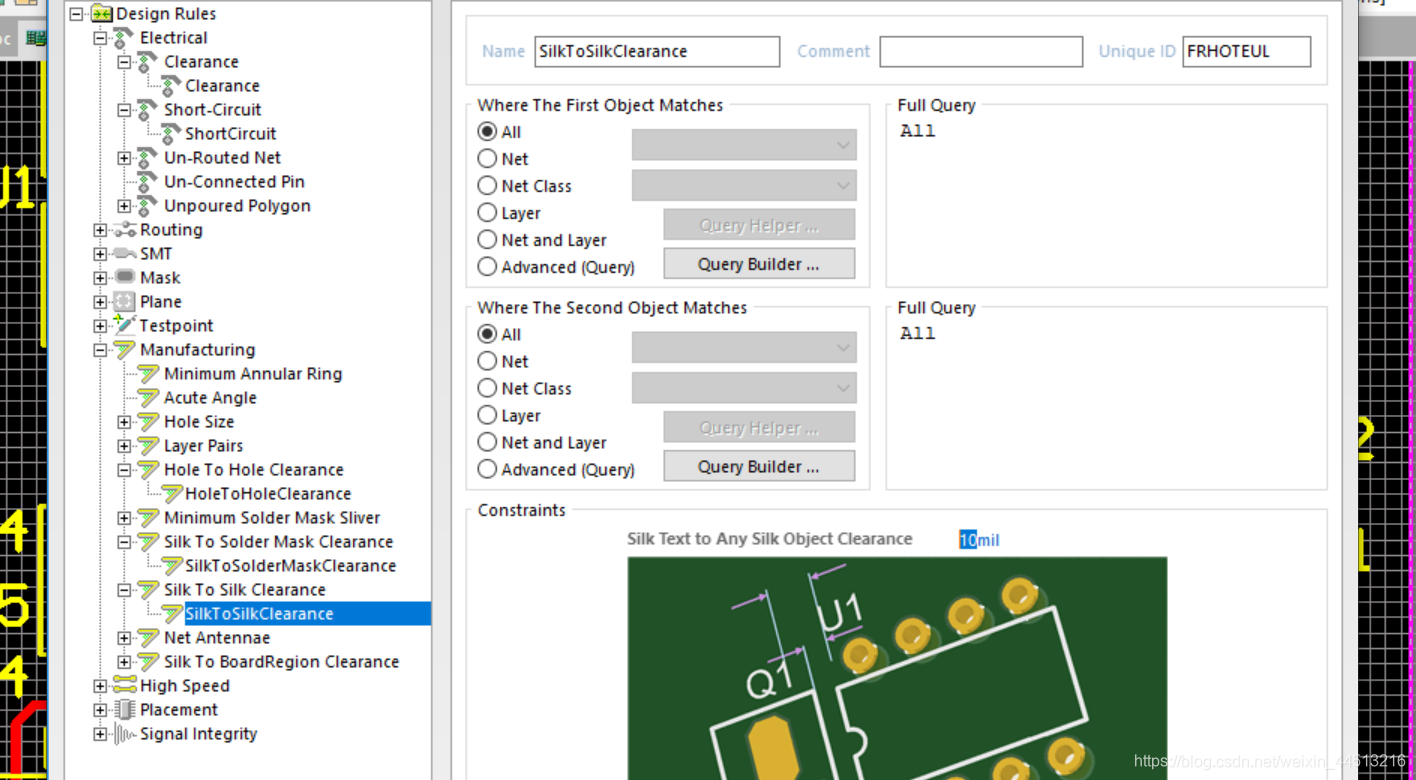Select the Signal Integrity tree item
Screen dimensions: 1416x780
pyautogui.click(x=198, y=734)
